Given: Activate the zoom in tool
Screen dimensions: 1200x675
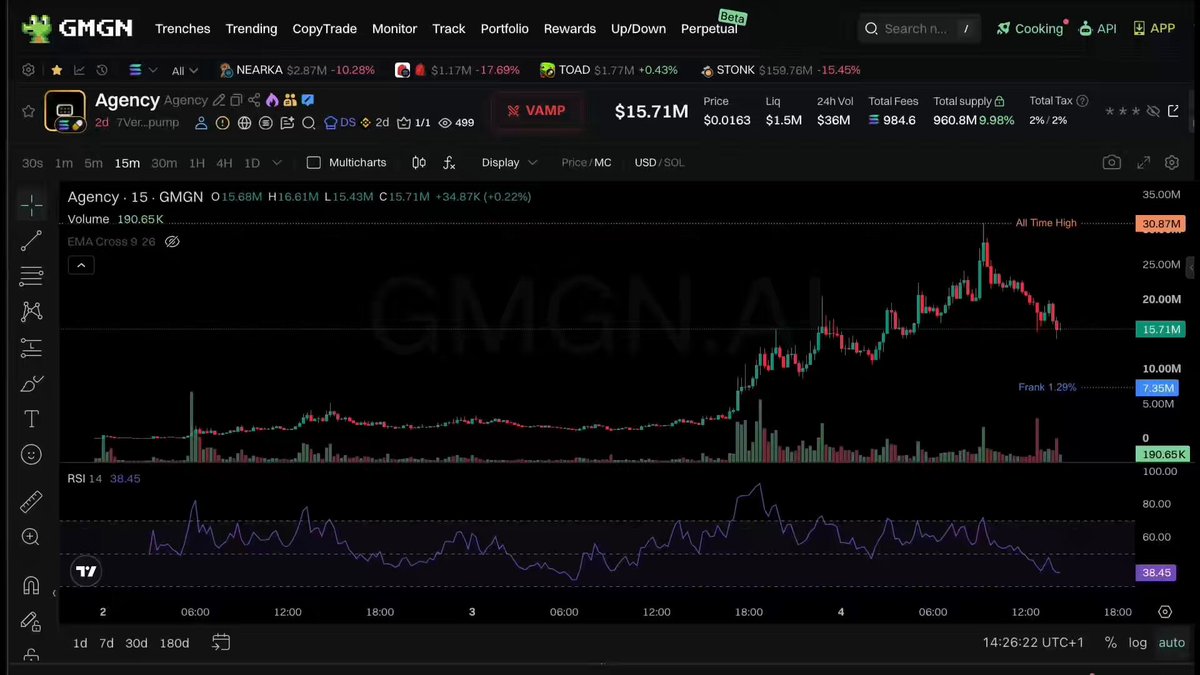Looking at the screenshot, I should pos(31,537).
